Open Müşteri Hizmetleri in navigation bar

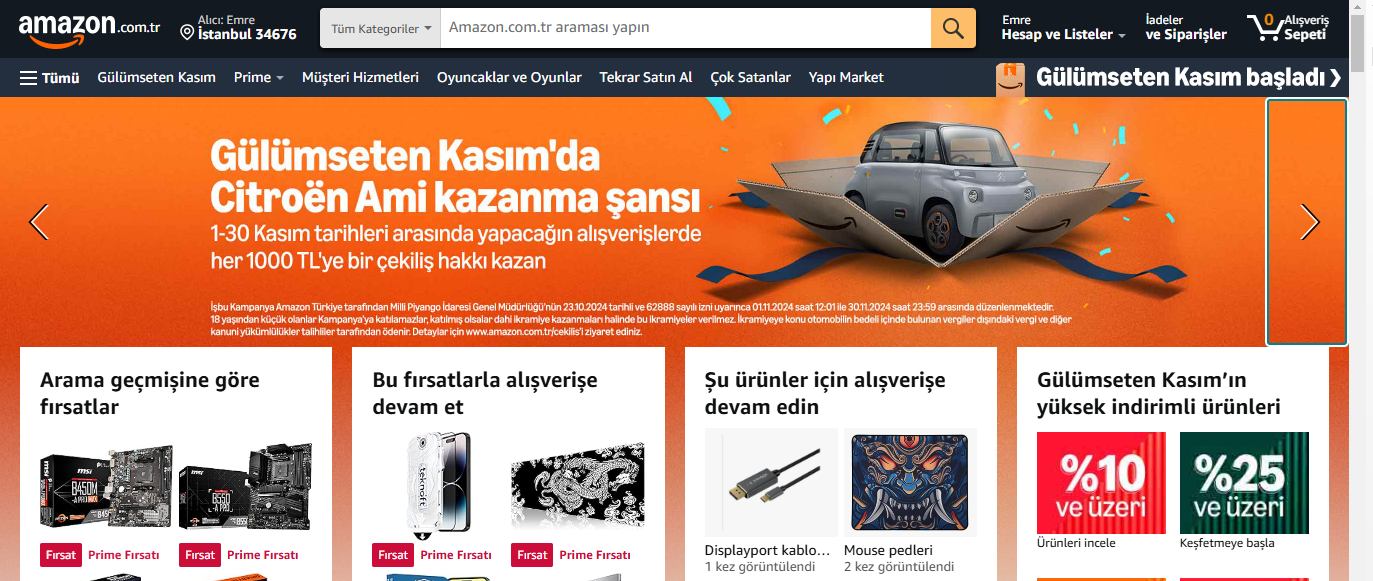click(x=360, y=77)
